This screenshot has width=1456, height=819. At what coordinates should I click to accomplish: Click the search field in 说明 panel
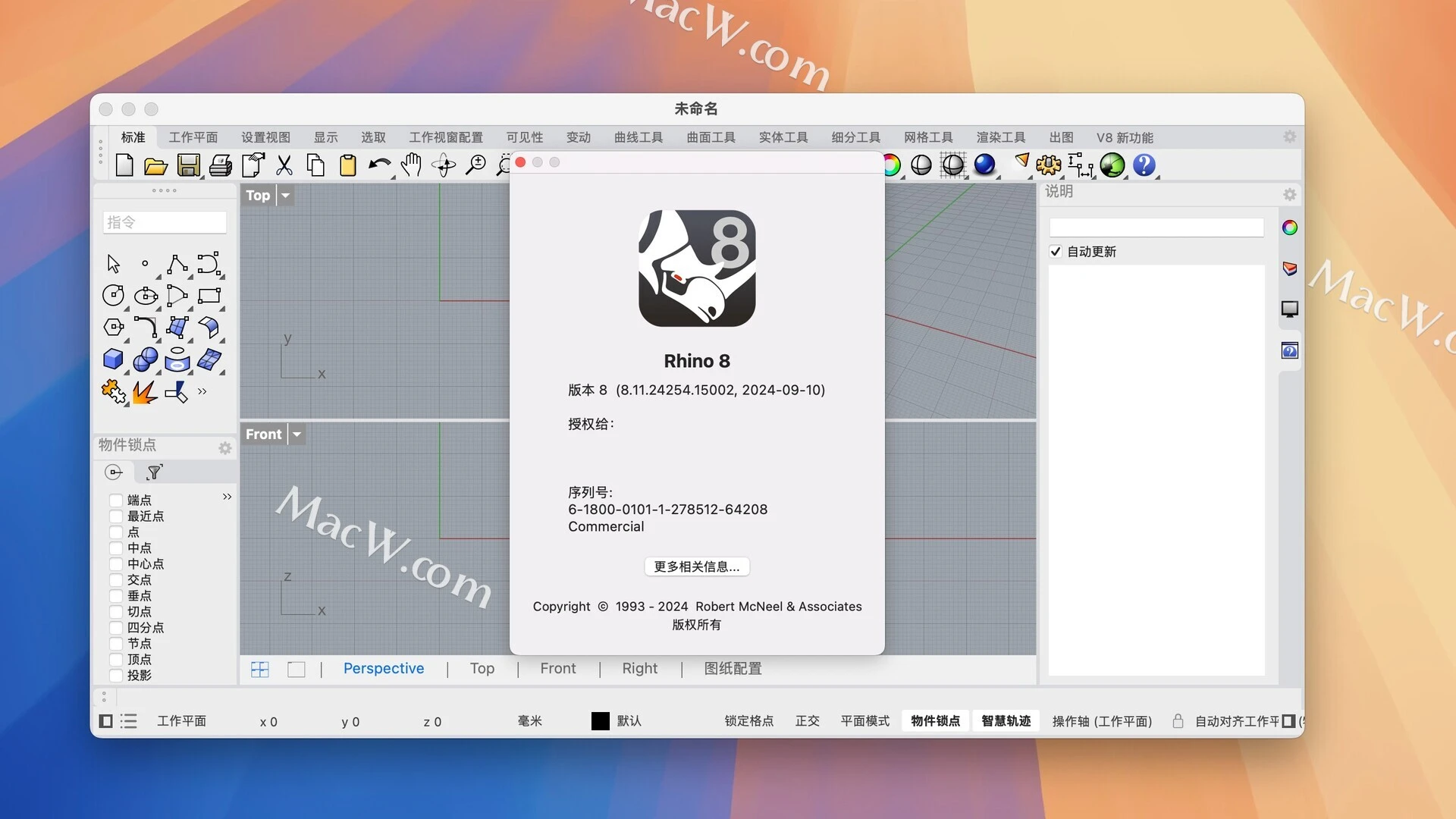coord(1156,227)
